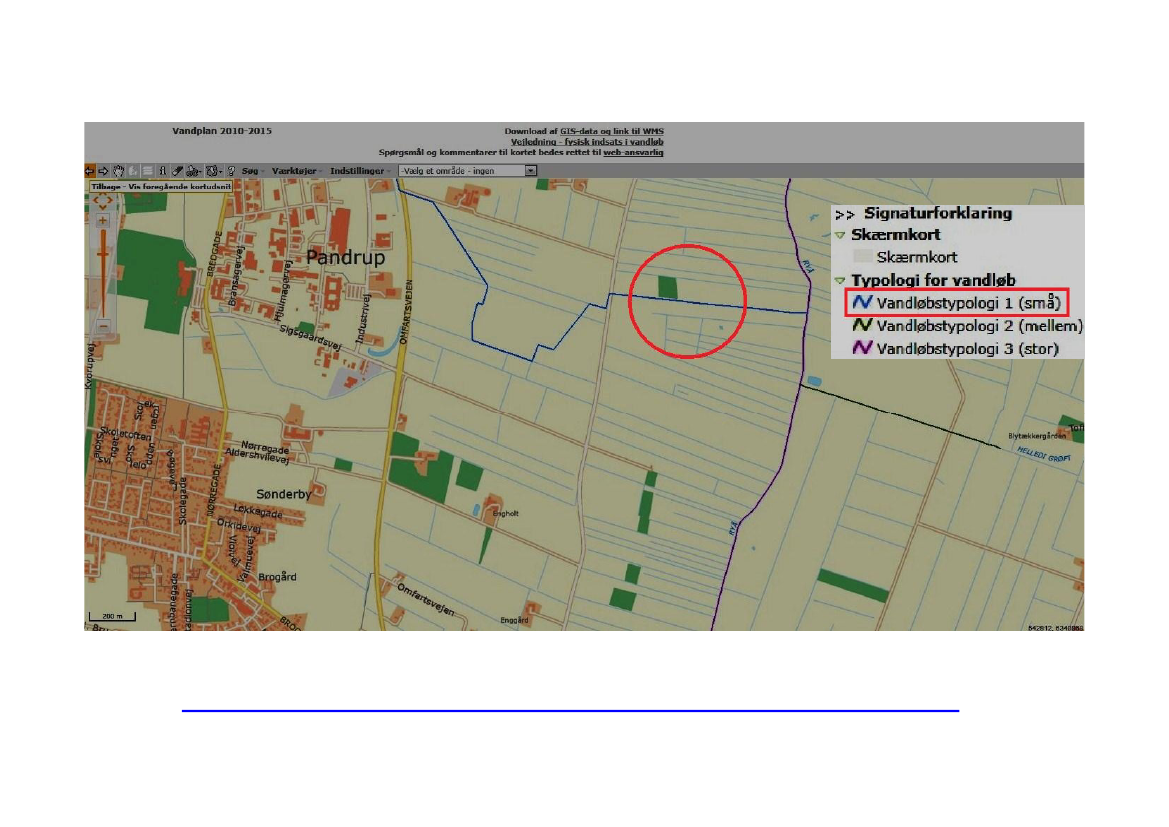Pan map down with the arrow control

pos(103,207)
